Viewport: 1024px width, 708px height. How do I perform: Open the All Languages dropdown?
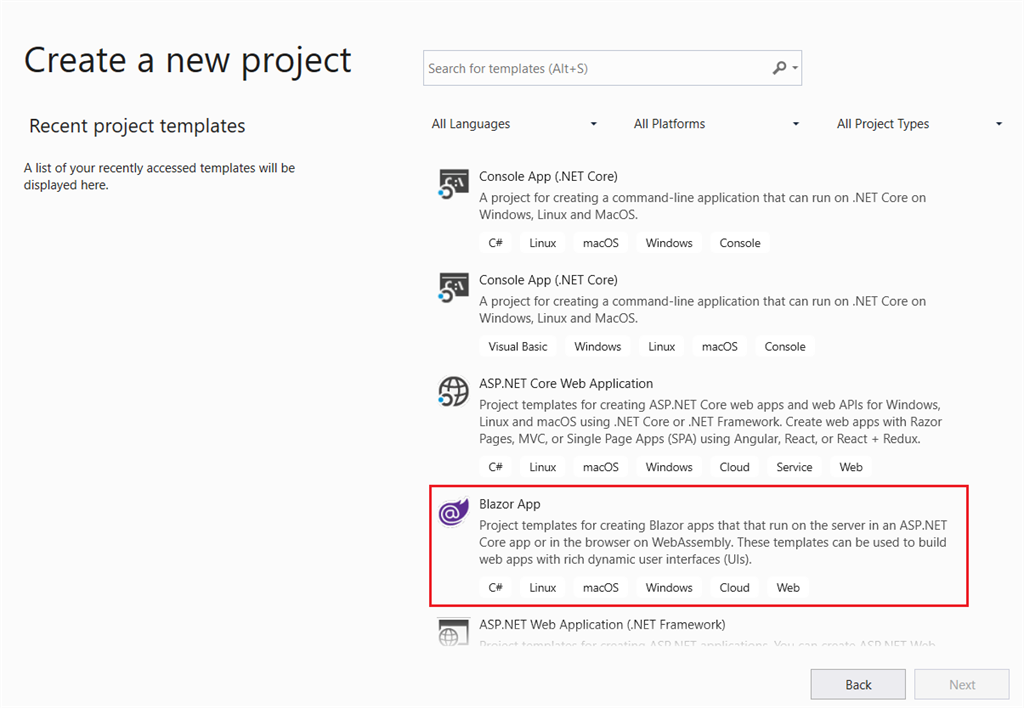[514, 124]
